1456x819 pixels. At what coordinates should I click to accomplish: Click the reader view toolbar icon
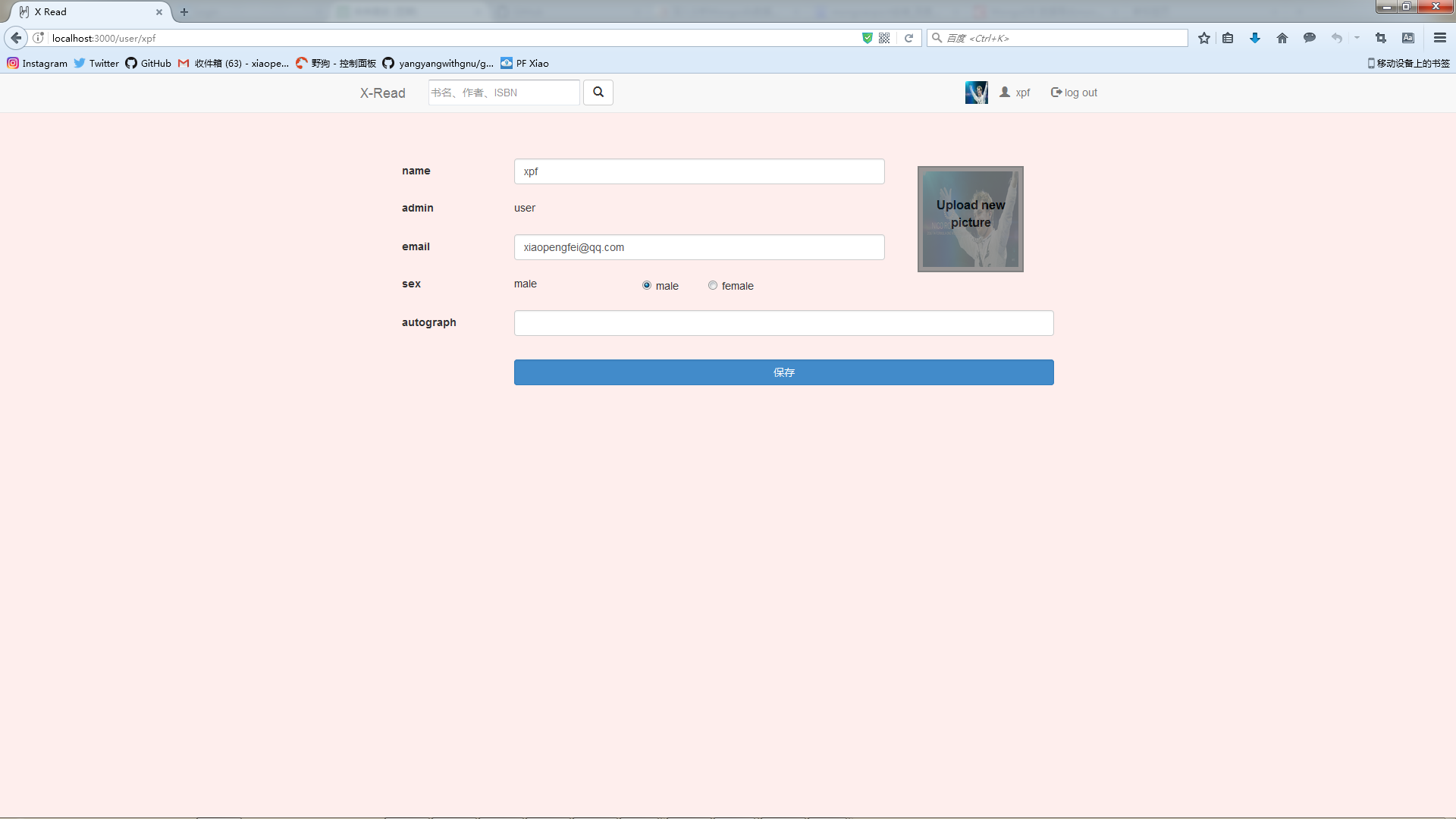(x=1408, y=38)
